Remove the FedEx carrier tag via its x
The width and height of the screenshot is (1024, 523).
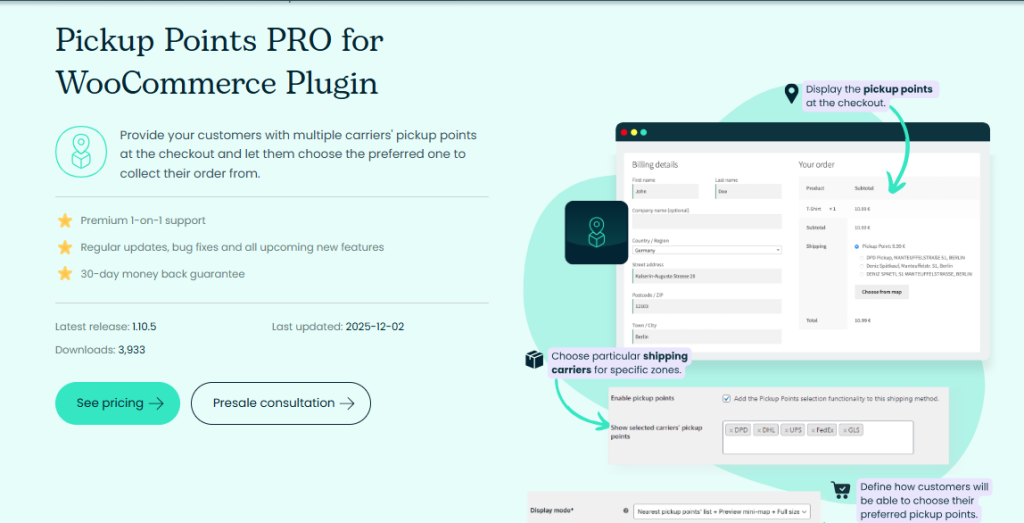[x=813, y=431]
